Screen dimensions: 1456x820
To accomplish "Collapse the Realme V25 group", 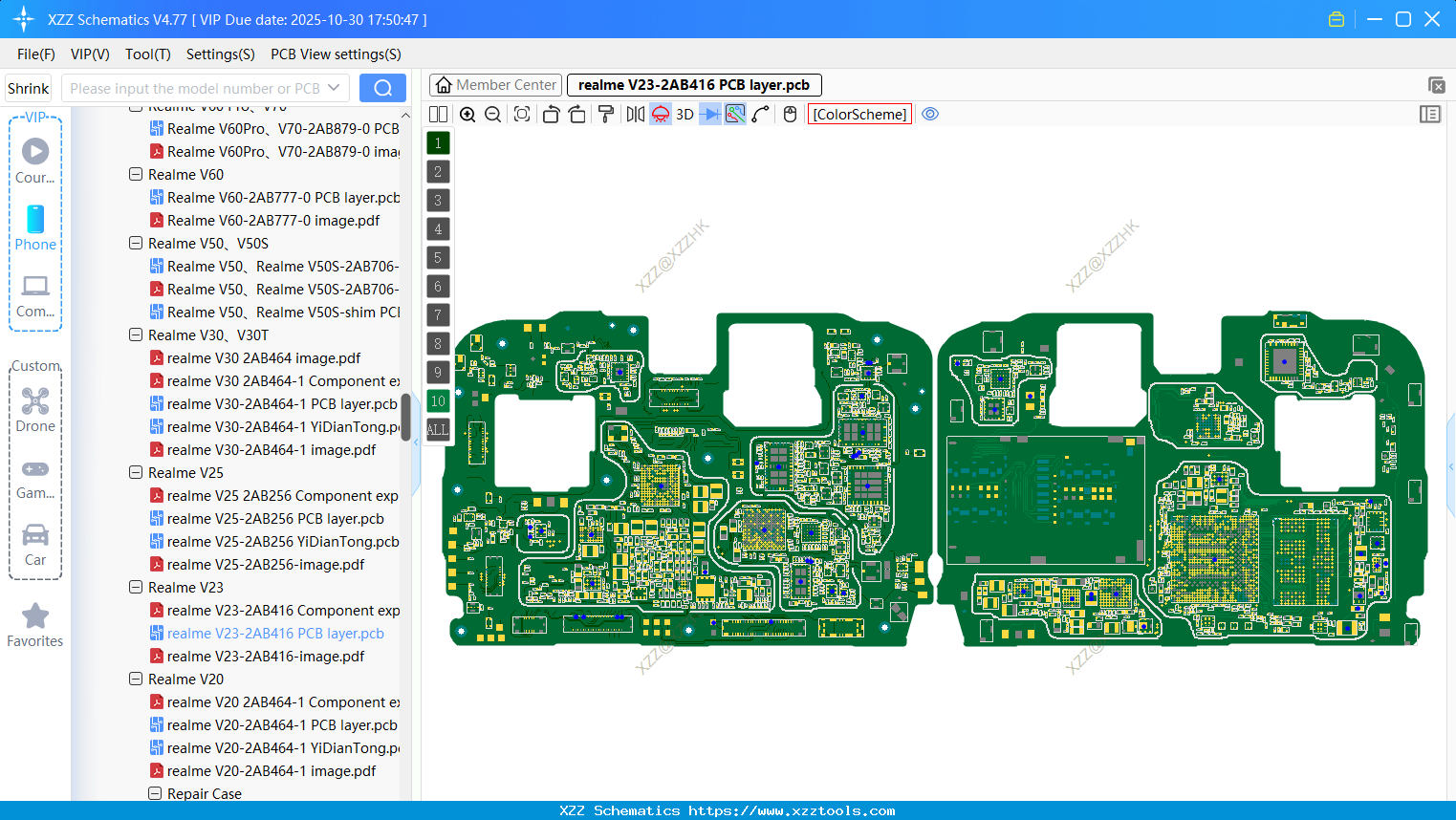I will pos(135,472).
